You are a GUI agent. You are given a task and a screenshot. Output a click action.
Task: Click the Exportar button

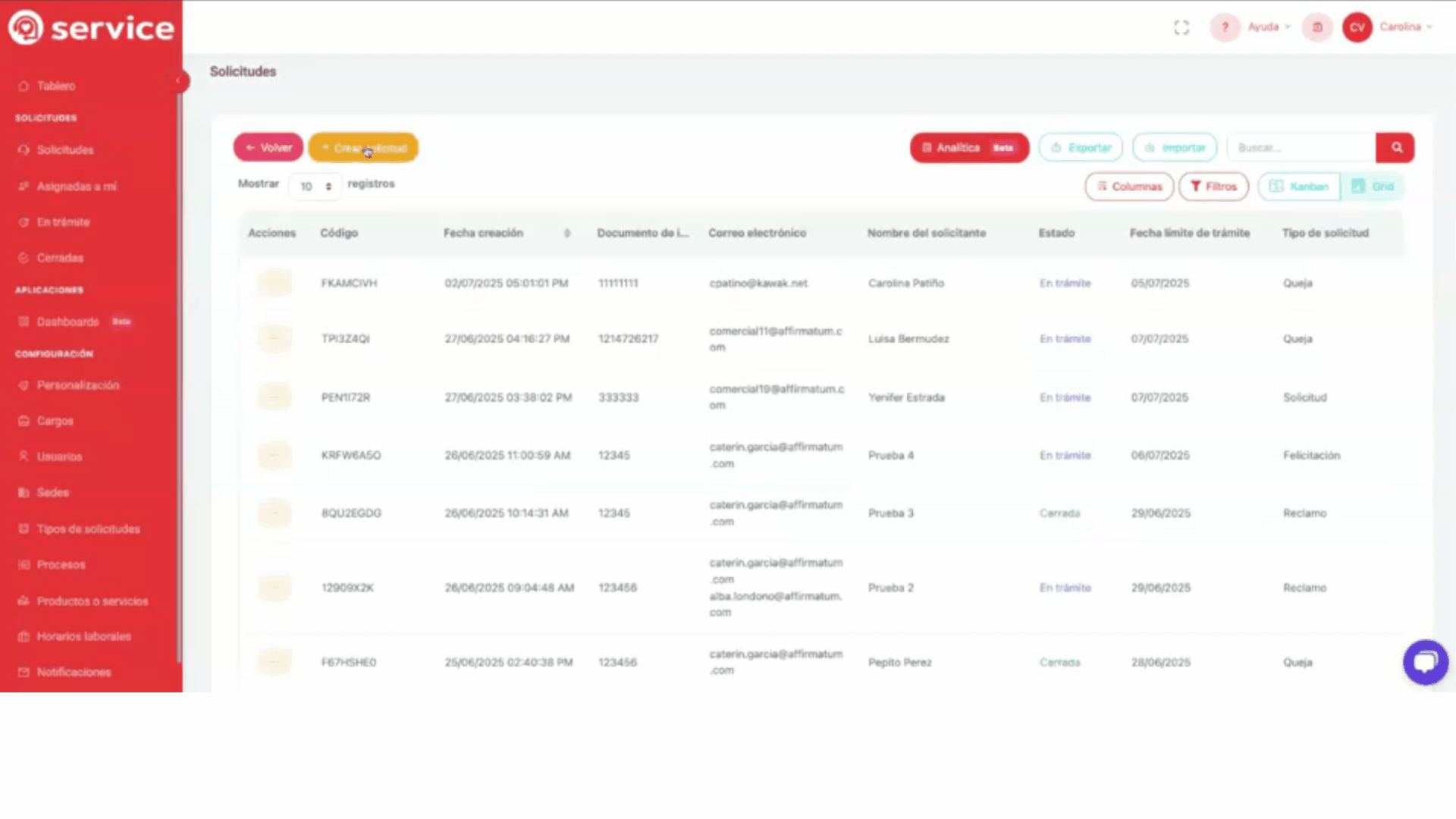click(1081, 148)
